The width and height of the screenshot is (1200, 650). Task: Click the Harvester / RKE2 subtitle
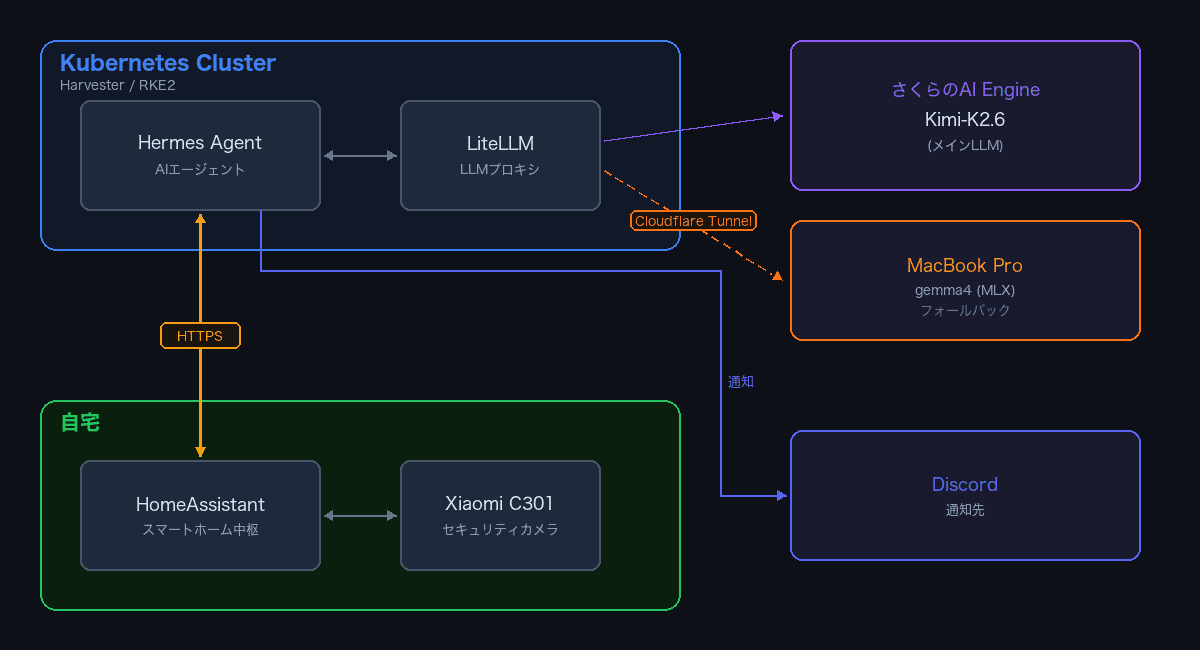118,85
